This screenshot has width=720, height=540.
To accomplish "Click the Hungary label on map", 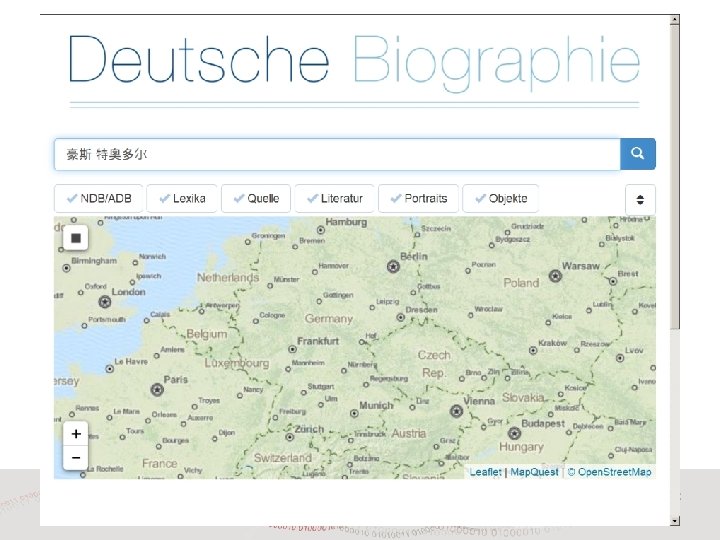I will pyautogui.click(x=521, y=447).
